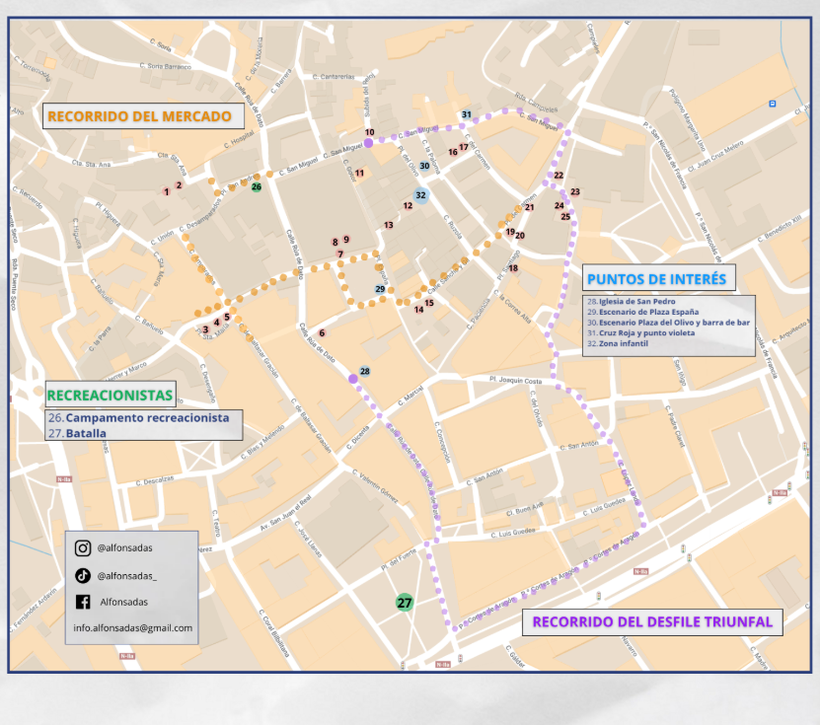Click the C. Cantarerías street label
Viewport: 820px width, 725px height.
[334, 76]
